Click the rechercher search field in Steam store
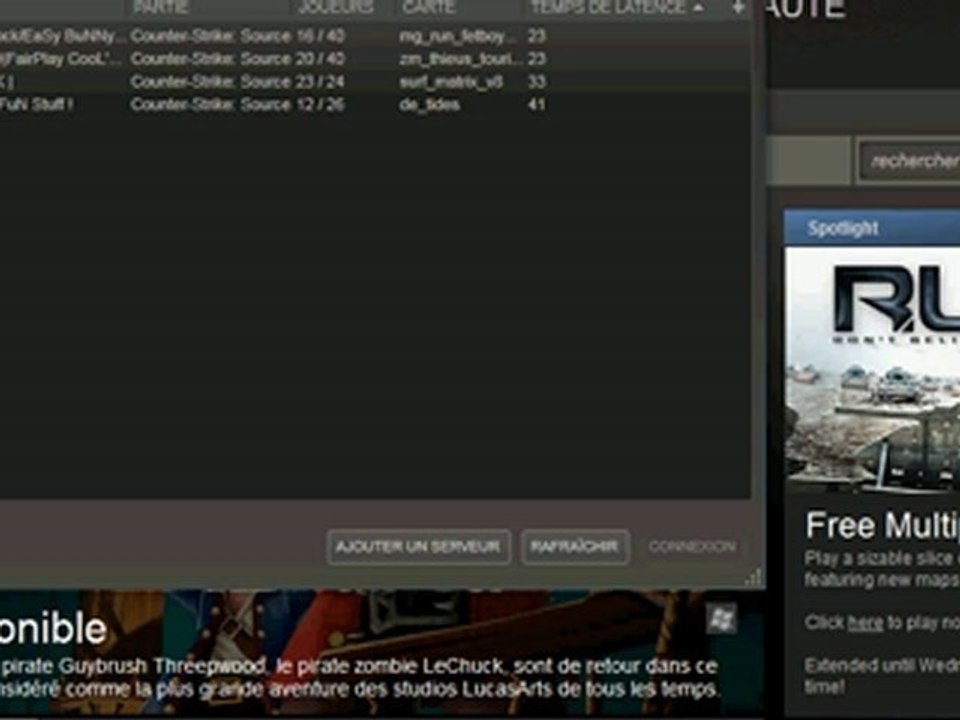 pyautogui.click(x=909, y=161)
